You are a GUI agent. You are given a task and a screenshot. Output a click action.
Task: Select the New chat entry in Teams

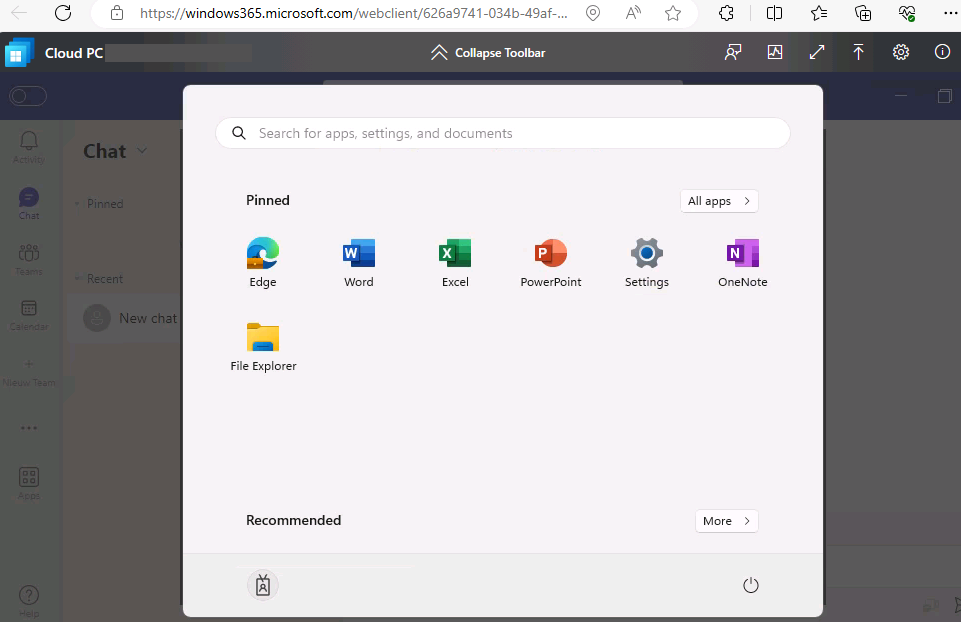[x=124, y=318]
